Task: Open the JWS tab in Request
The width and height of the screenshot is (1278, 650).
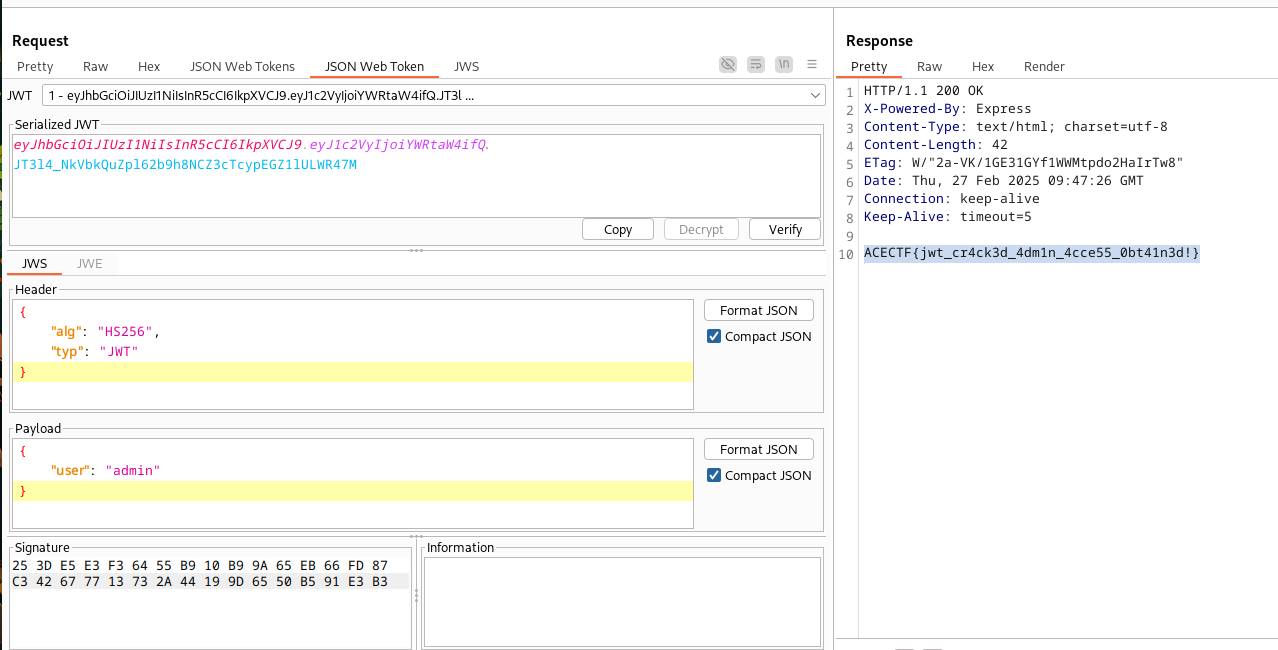Action: pyautogui.click(x=467, y=67)
